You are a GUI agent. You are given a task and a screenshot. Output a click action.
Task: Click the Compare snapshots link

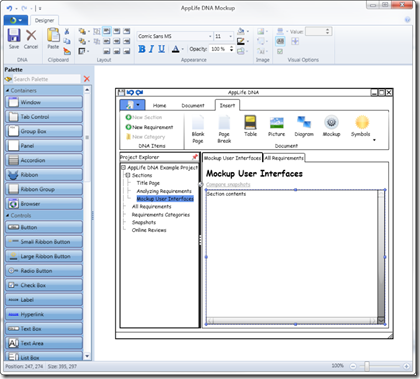[228, 184]
